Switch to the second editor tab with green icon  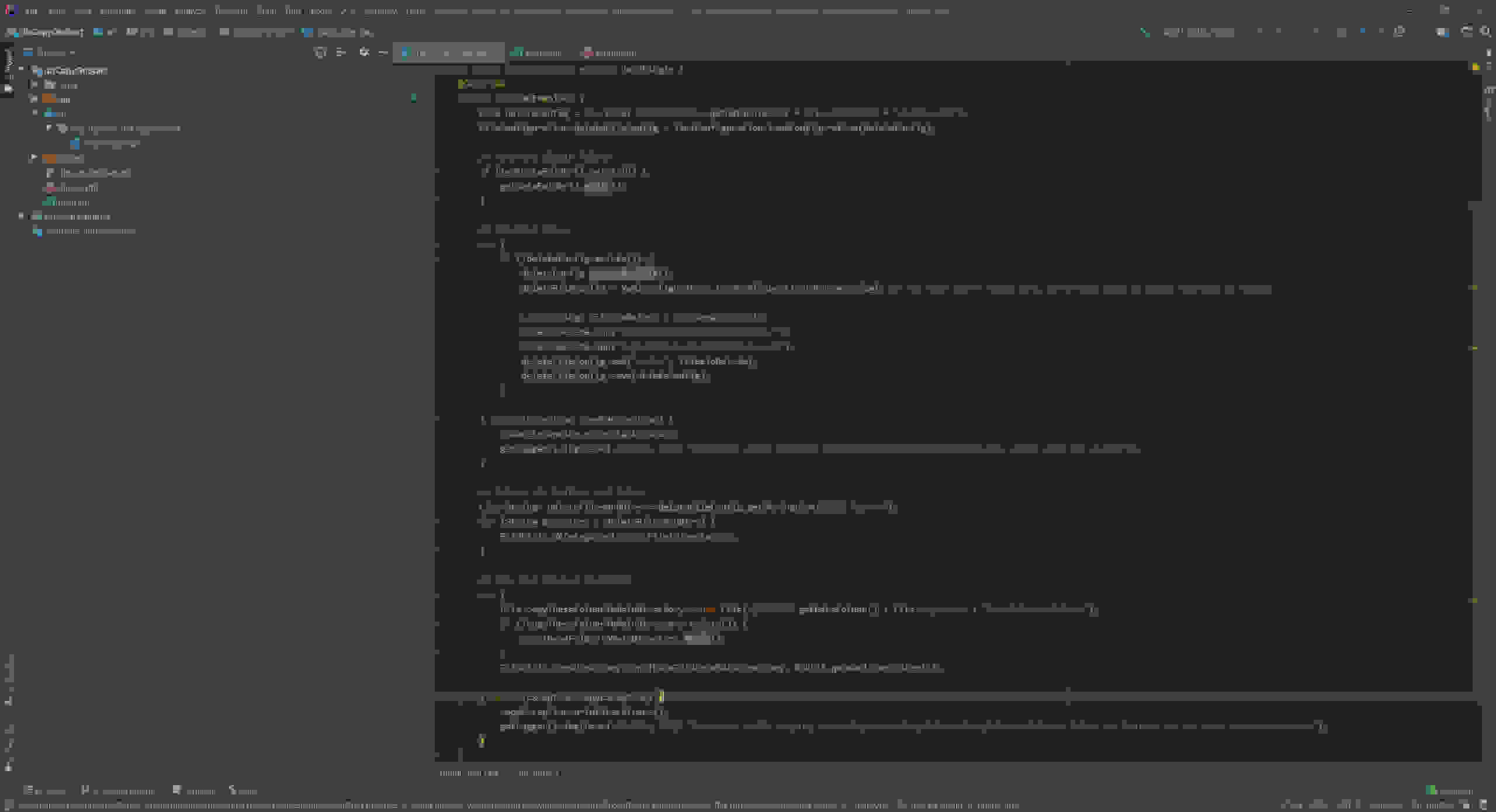tap(537, 53)
